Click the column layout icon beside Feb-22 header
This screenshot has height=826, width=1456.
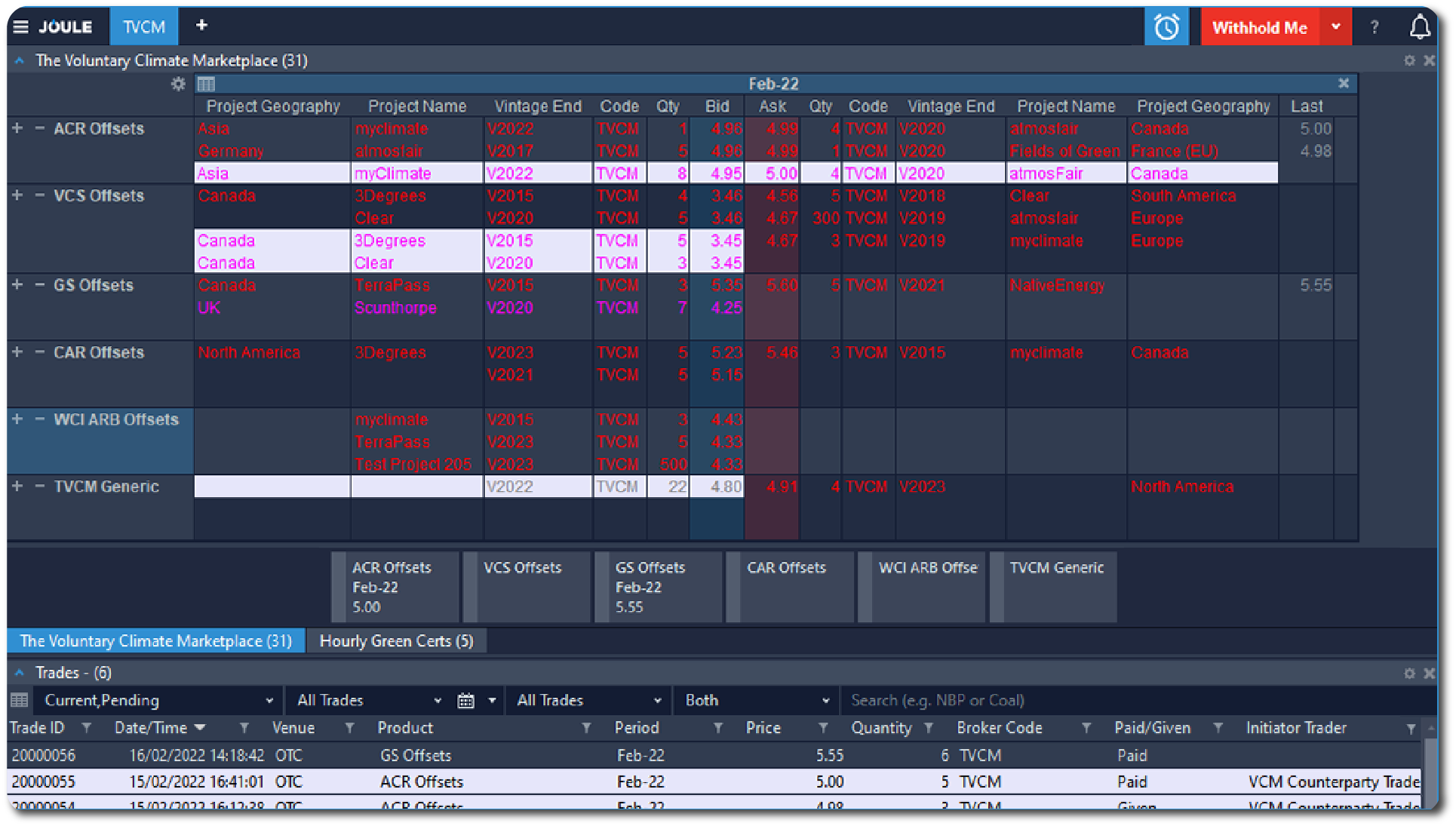coord(206,84)
